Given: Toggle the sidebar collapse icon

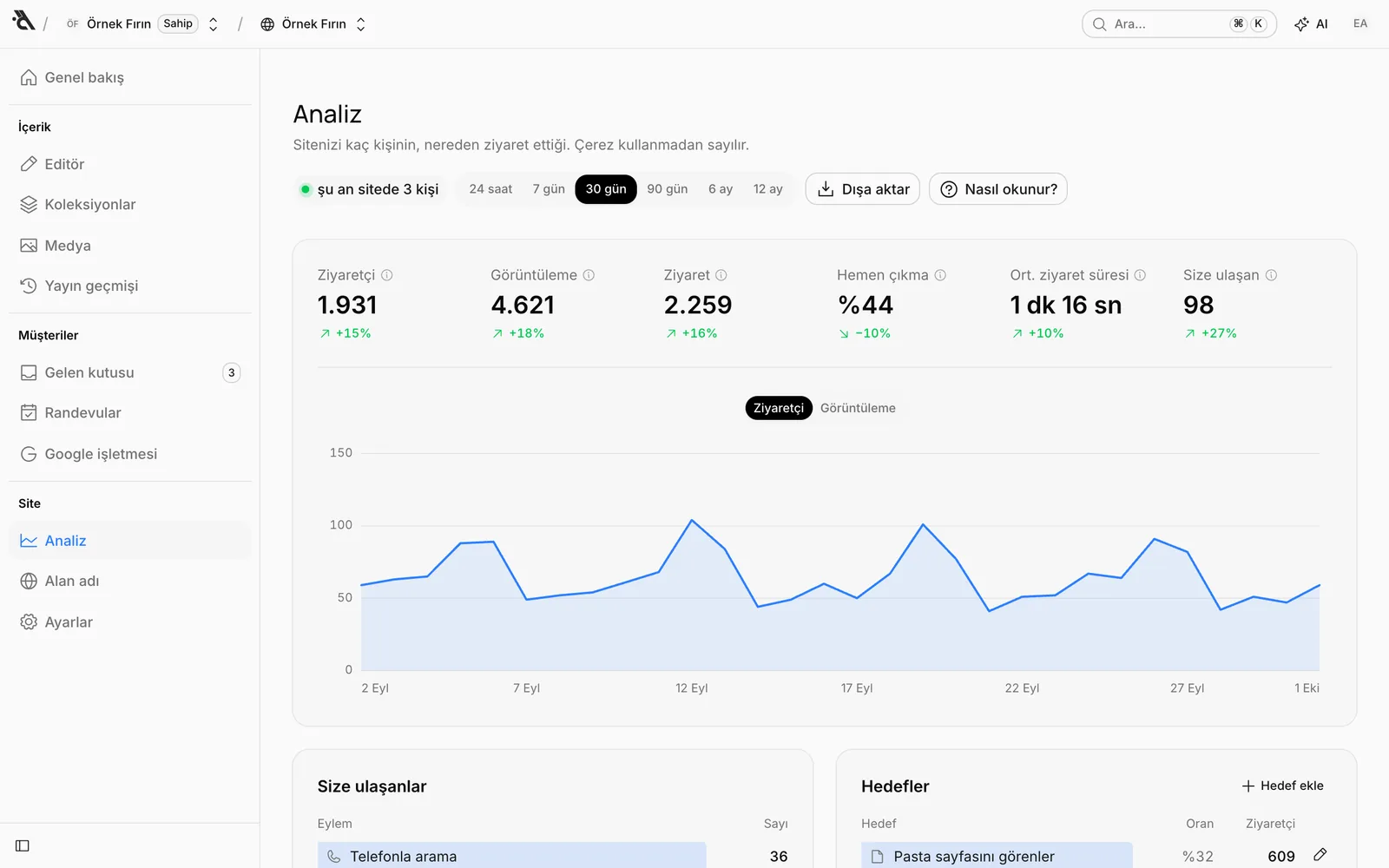Looking at the screenshot, I should point(23,845).
